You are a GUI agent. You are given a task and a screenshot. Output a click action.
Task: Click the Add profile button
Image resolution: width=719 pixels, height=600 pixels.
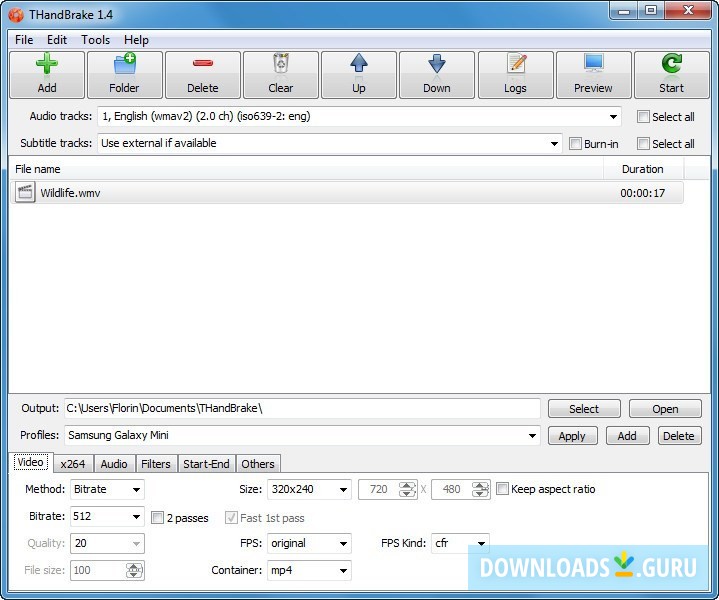coord(627,436)
